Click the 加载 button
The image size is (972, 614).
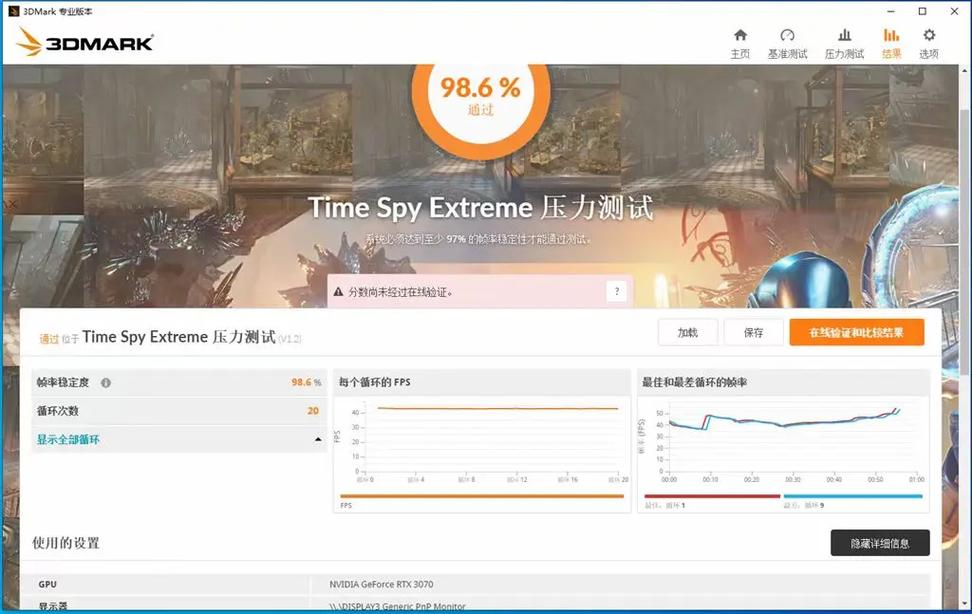[x=687, y=332]
